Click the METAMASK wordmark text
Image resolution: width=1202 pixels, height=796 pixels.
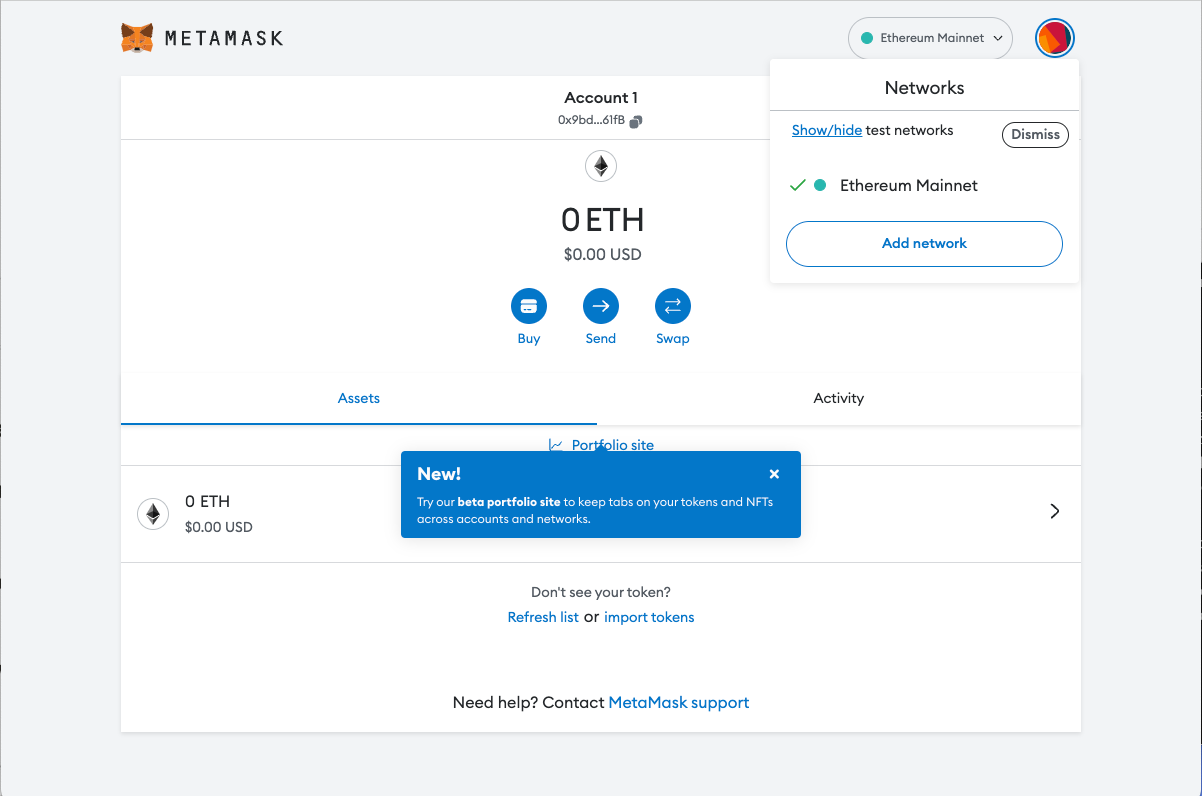(224, 38)
